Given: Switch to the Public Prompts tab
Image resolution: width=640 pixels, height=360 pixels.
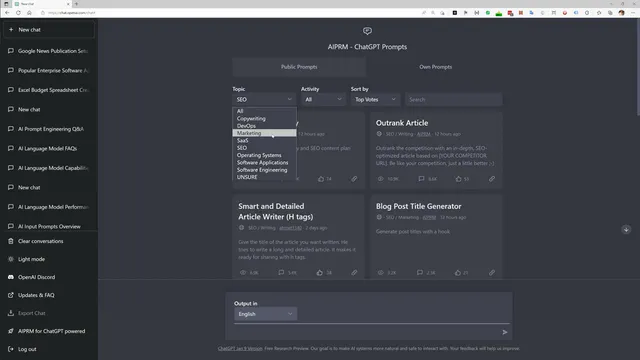Looking at the screenshot, I should click(299, 67).
